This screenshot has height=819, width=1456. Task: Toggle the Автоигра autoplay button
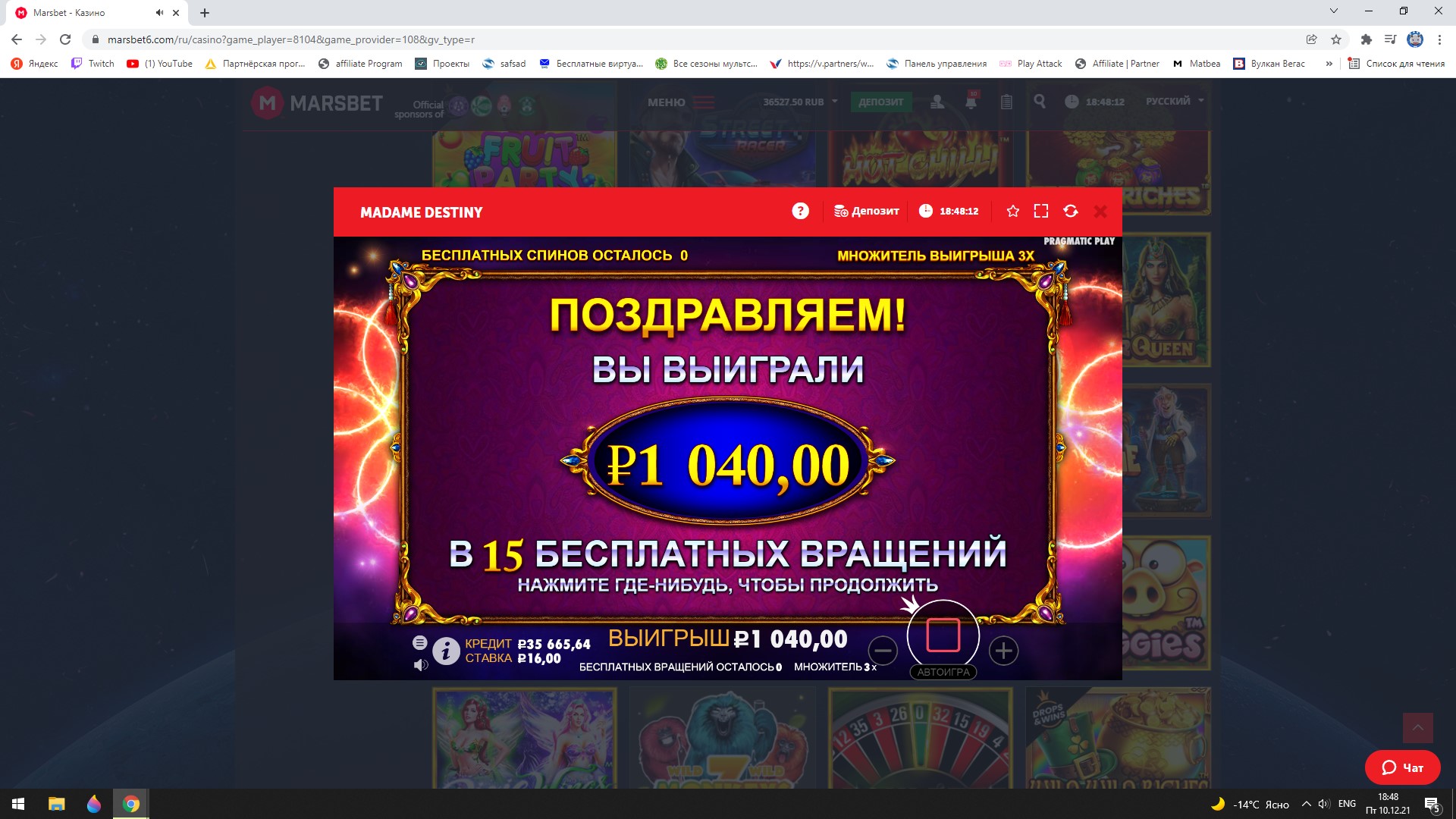[943, 672]
